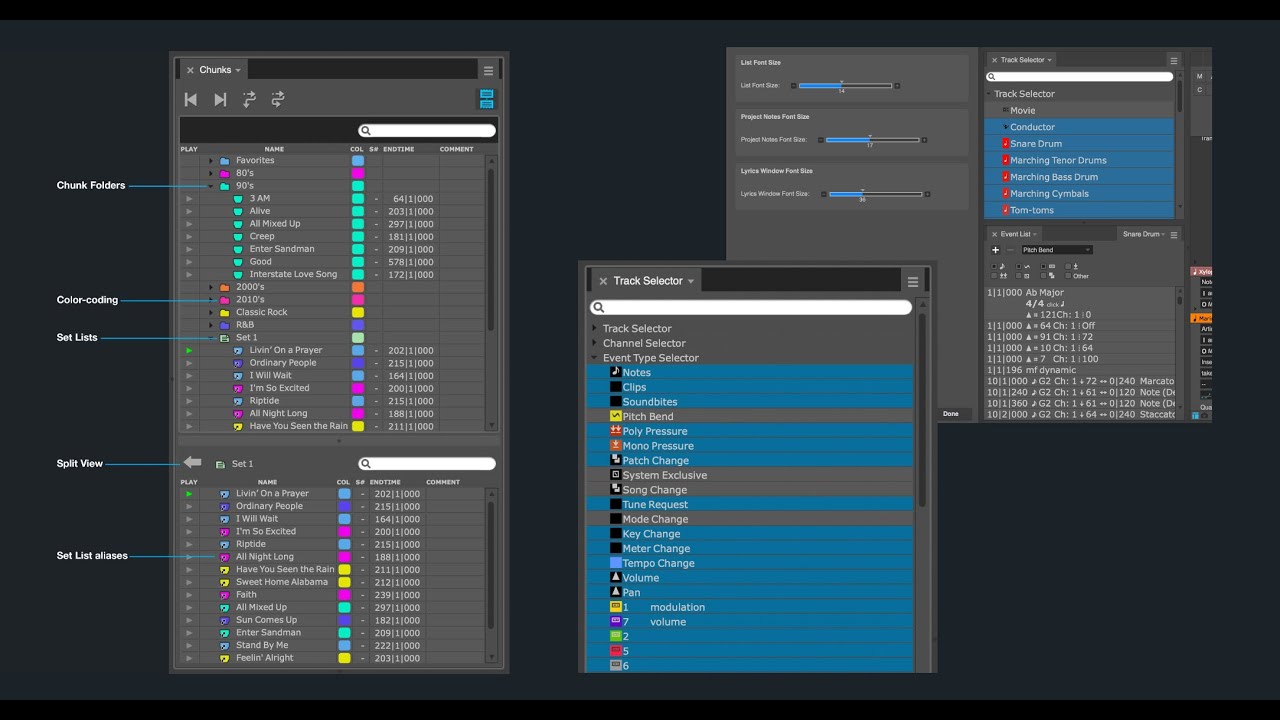Click the Song Change event type icon

pos(616,489)
